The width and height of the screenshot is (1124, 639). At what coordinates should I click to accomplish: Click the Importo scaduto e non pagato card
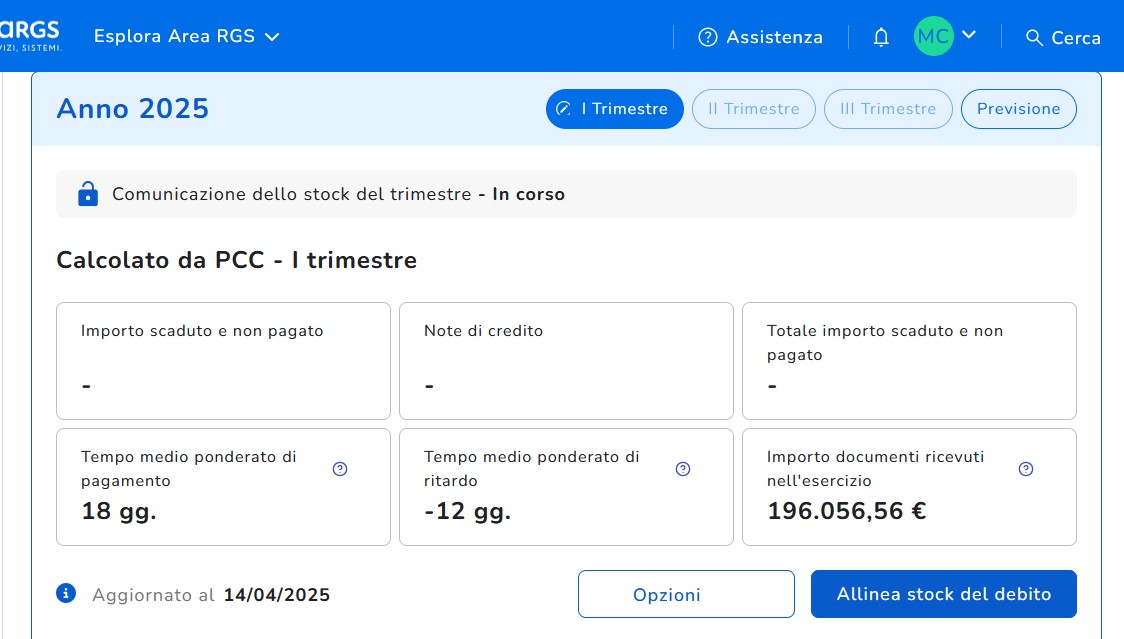(223, 361)
